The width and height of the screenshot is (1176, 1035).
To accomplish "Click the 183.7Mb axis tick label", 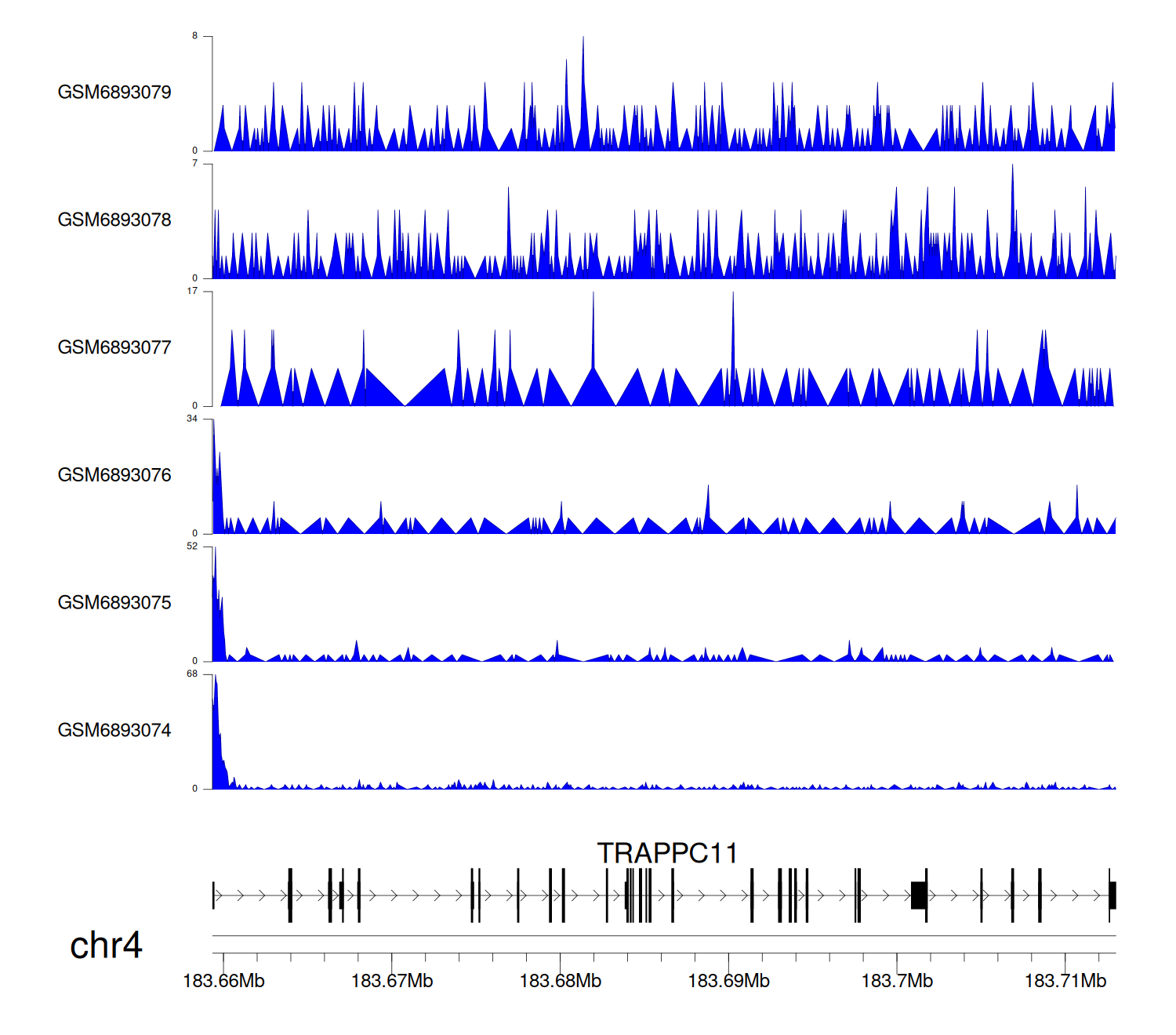I will click(897, 982).
